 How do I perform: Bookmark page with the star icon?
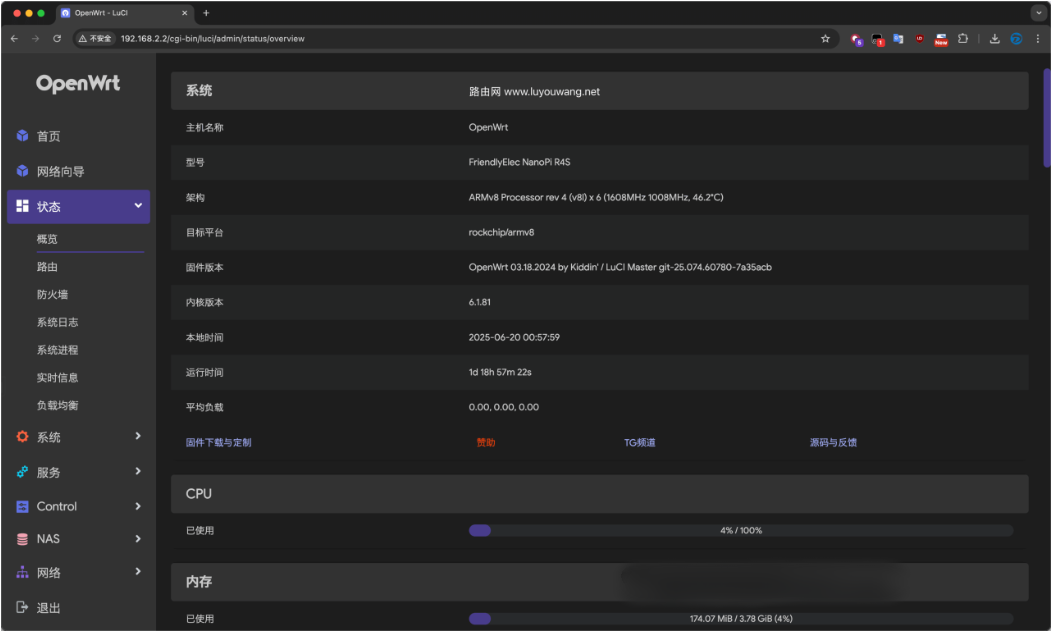point(825,39)
